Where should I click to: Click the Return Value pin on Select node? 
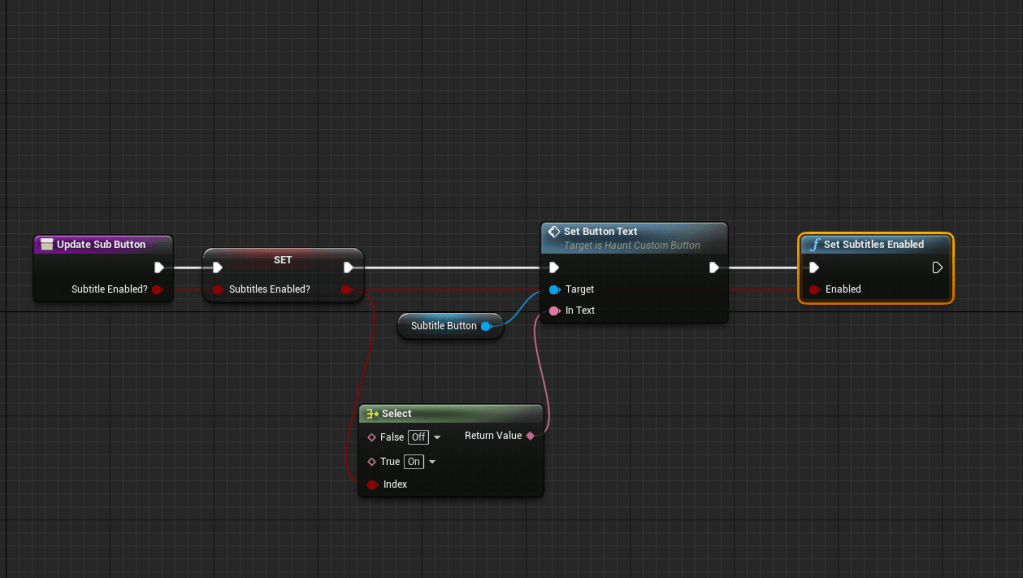[x=530, y=436]
